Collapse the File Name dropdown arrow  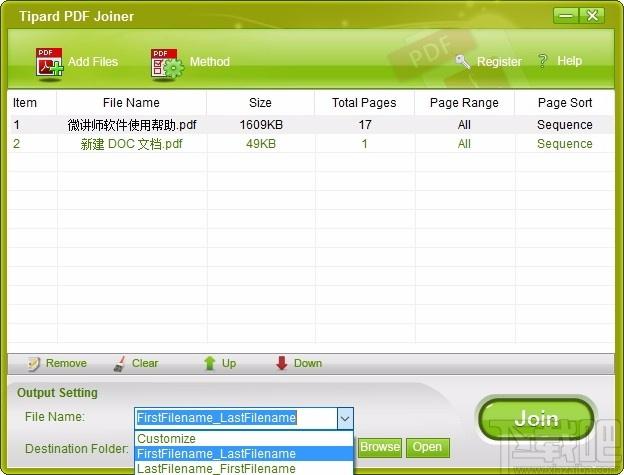(x=345, y=419)
